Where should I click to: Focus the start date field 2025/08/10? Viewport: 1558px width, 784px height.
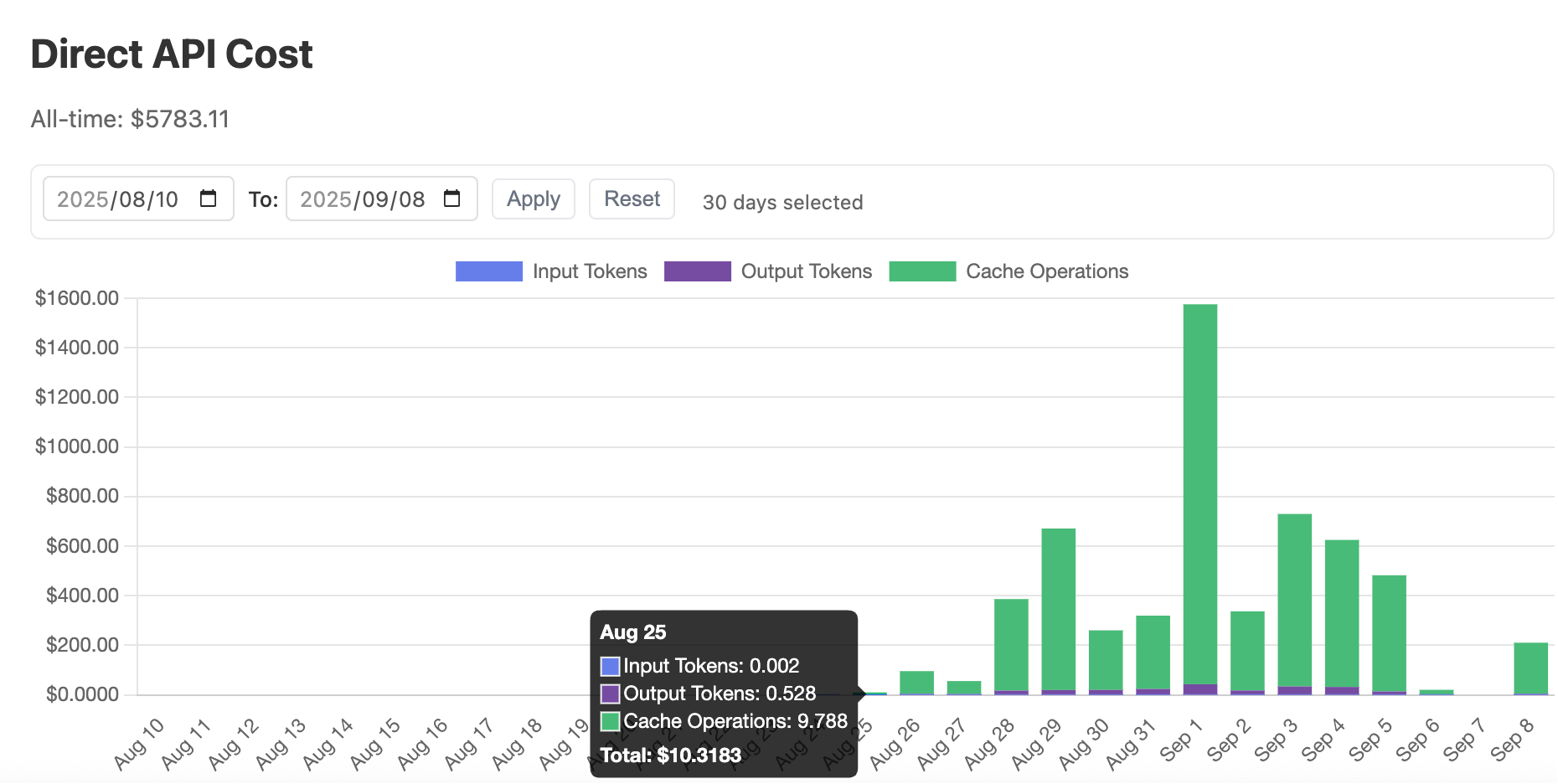[138, 199]
